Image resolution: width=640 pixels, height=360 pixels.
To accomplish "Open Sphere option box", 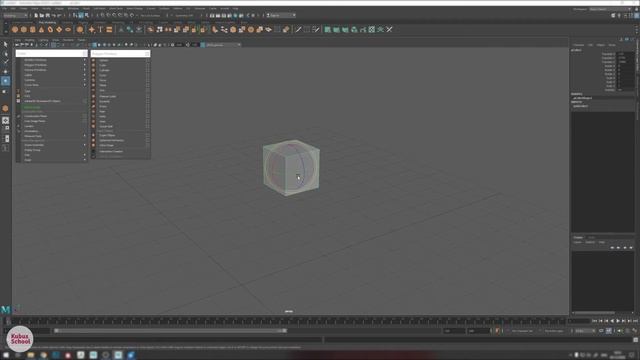I will click(x=147, y=60).
